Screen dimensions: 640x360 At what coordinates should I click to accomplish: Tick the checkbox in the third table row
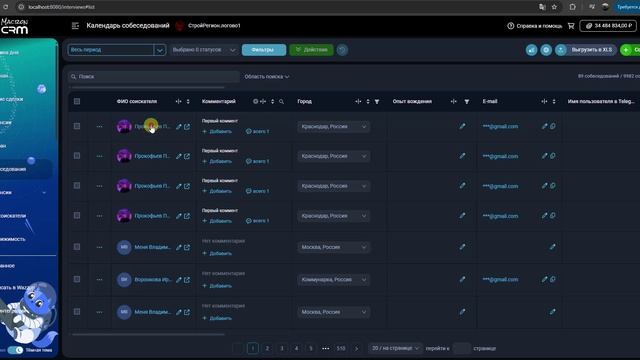(77, 186)
